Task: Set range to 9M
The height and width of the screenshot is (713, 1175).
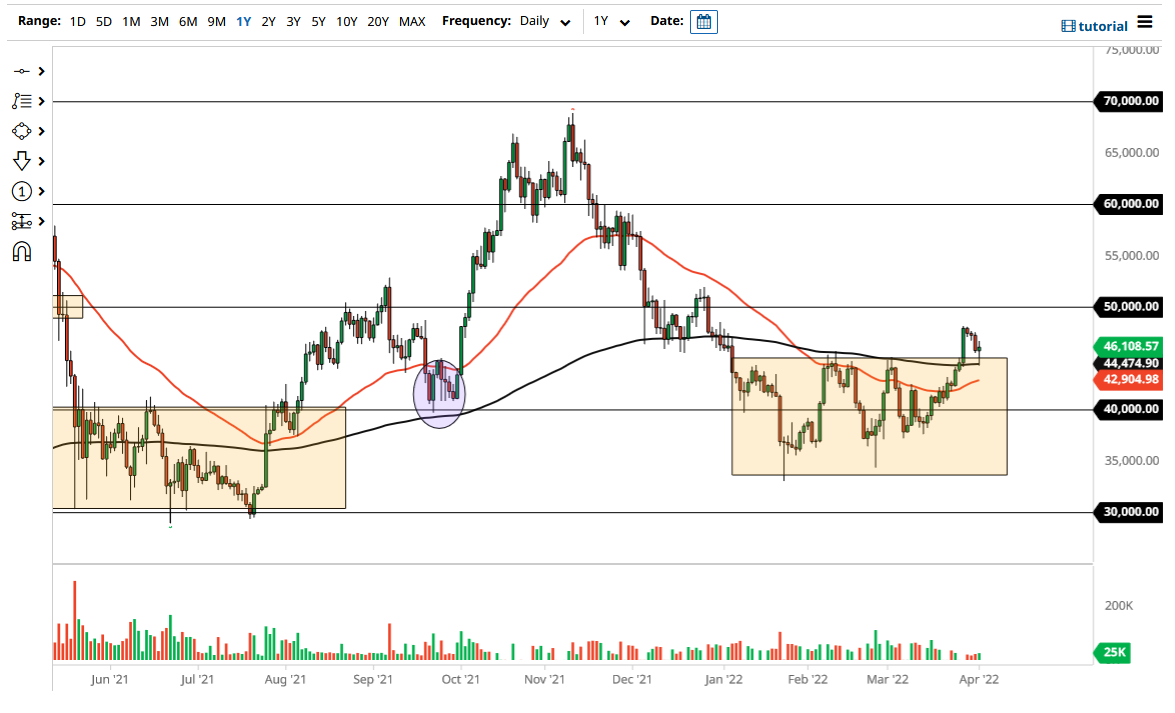Action: coord(217,22)
